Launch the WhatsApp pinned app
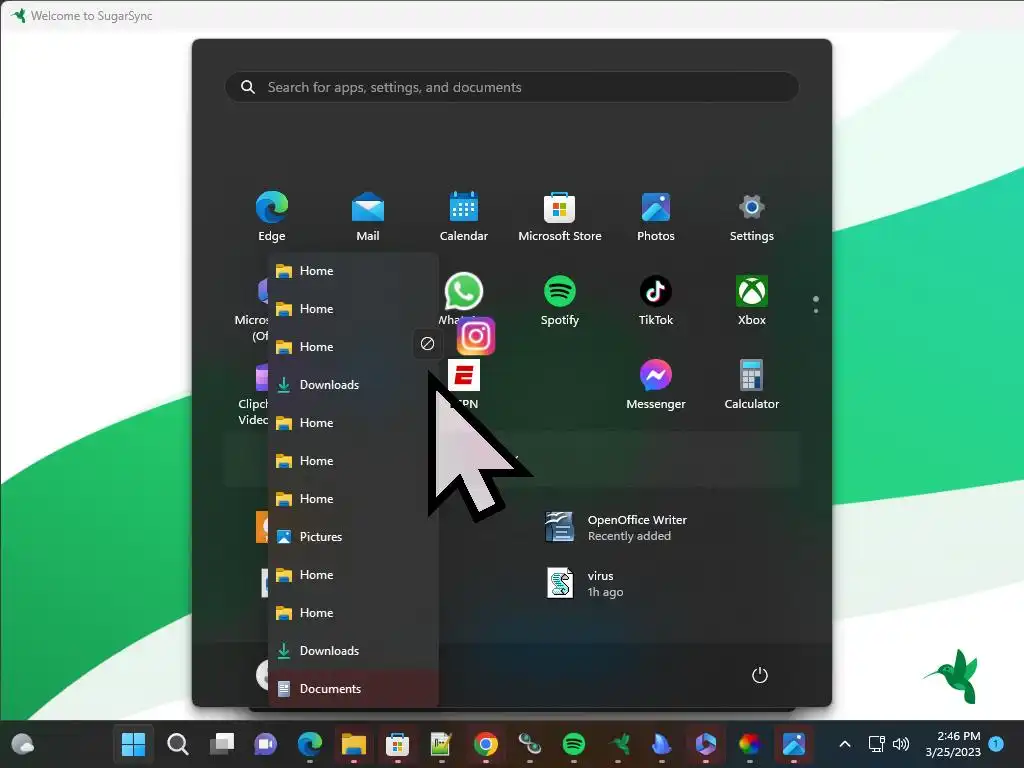The width and height of the screenshot is (1024, 768). (x=463, y=292)
